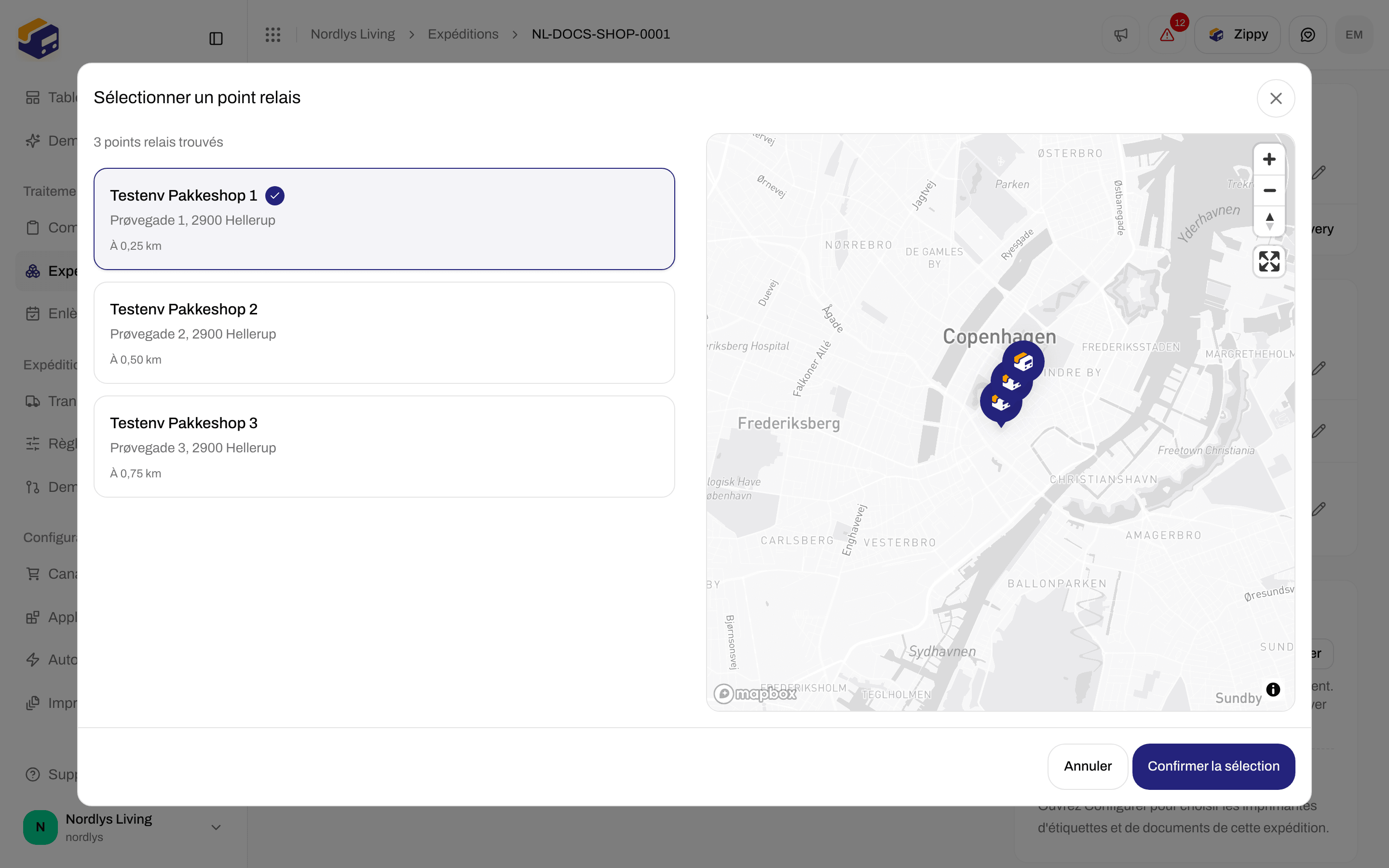Select the Testenv Pakkeshop 1 card
Viewport: 1389px width, 868px height.
[384, 219]
